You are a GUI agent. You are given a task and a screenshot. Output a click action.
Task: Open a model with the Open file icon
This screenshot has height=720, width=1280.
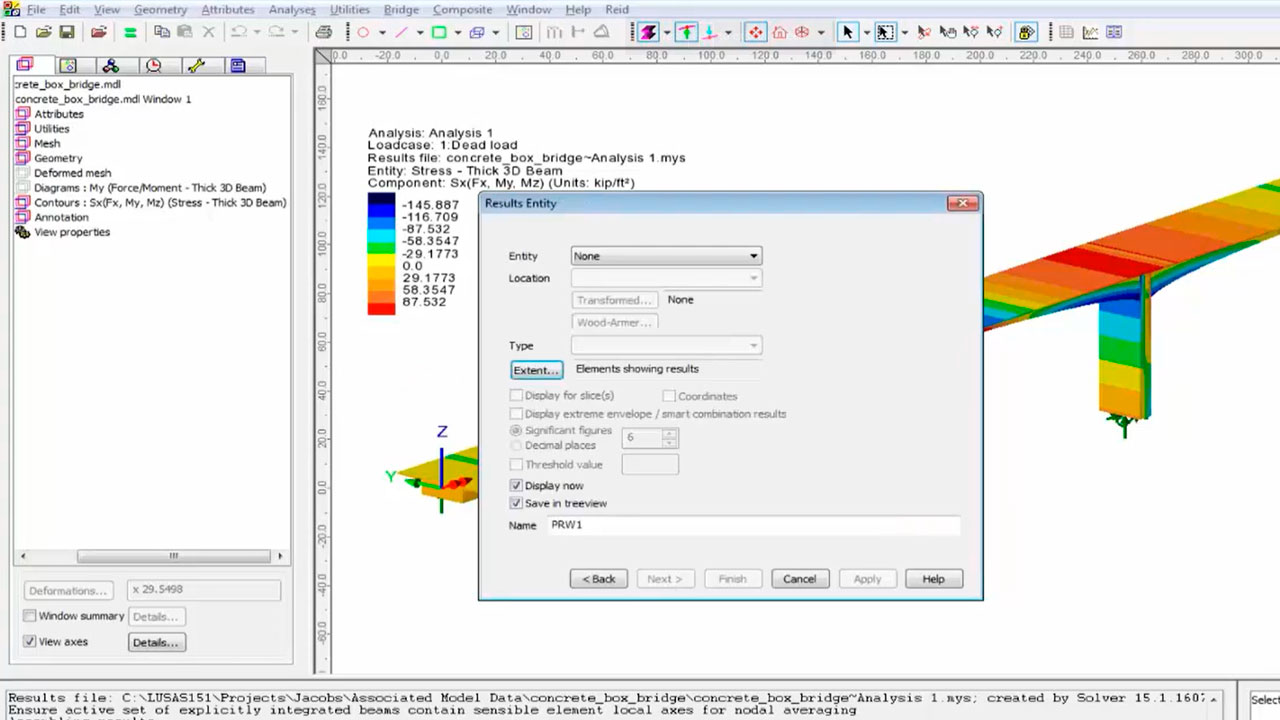pyautogui.click(x=42, y=32)
